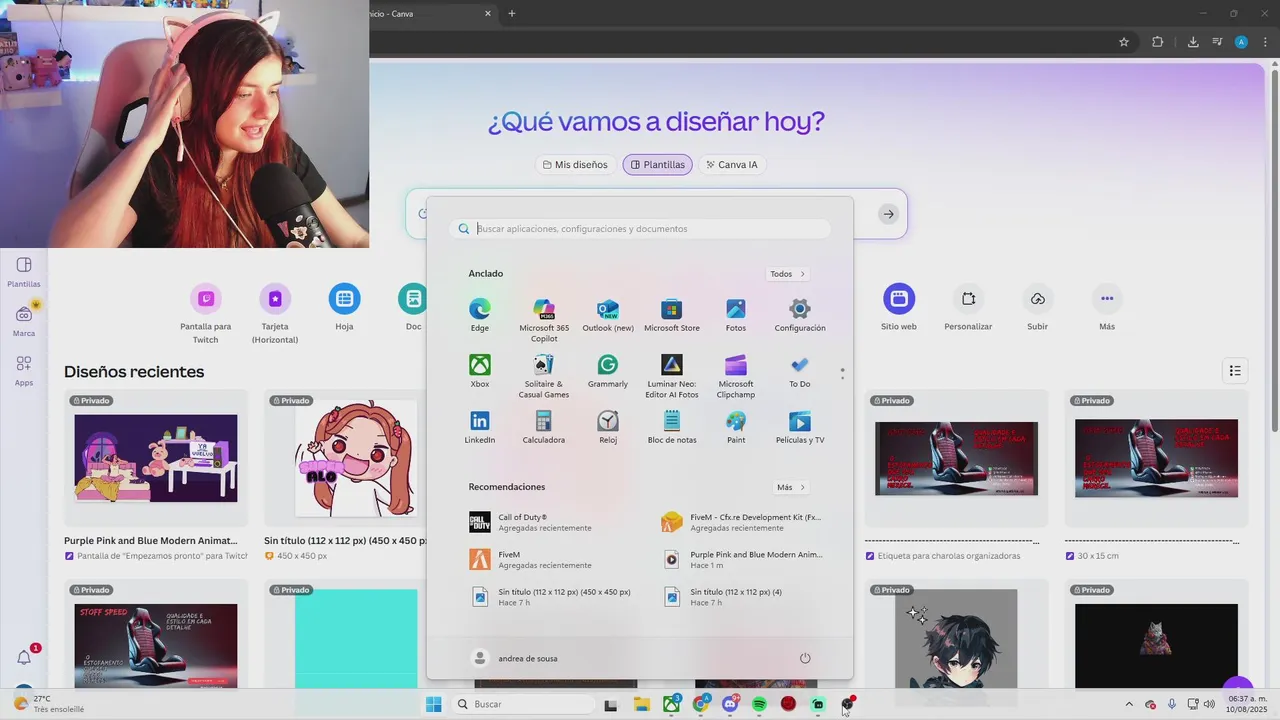Open the Fotos app
This screenshot has height=720, width=1280.
pos(736,314)
